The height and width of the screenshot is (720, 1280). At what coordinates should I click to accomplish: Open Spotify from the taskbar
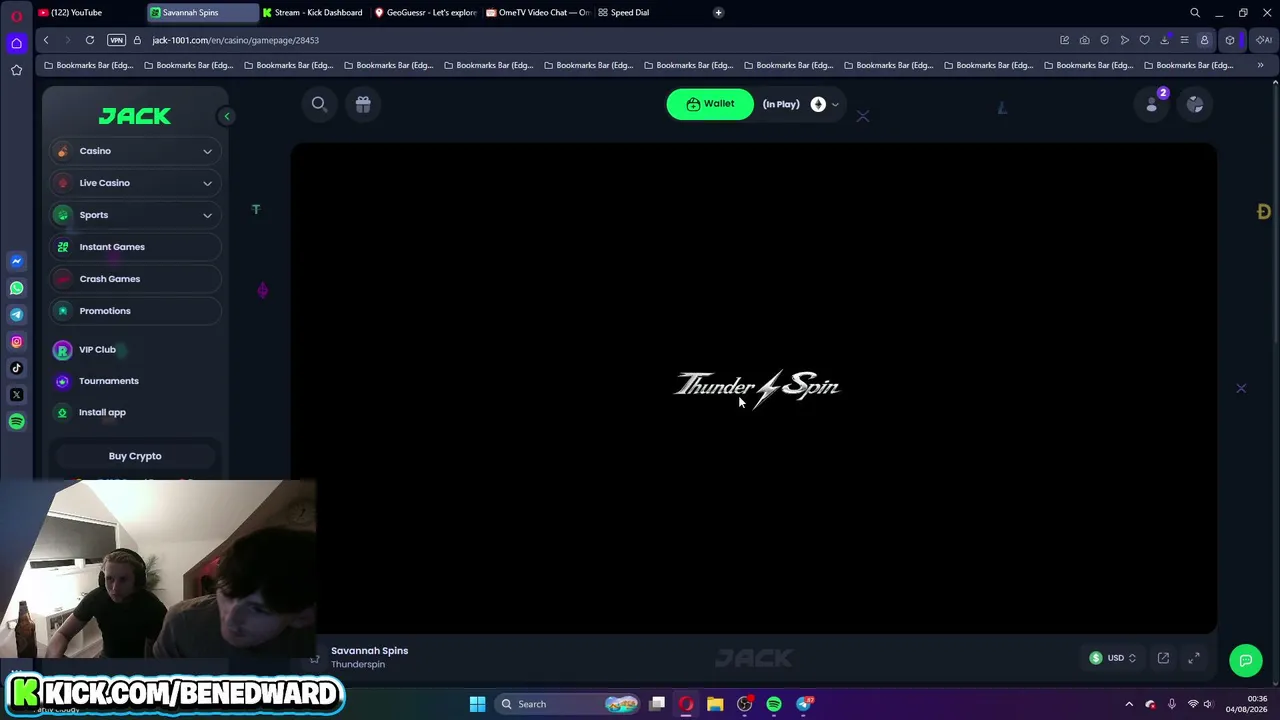774,704
